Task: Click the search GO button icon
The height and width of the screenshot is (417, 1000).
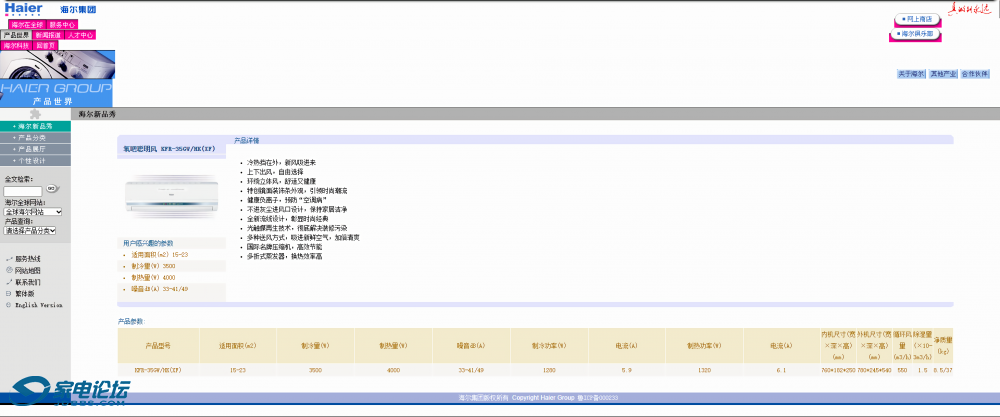Action: (x=51, y=188)
